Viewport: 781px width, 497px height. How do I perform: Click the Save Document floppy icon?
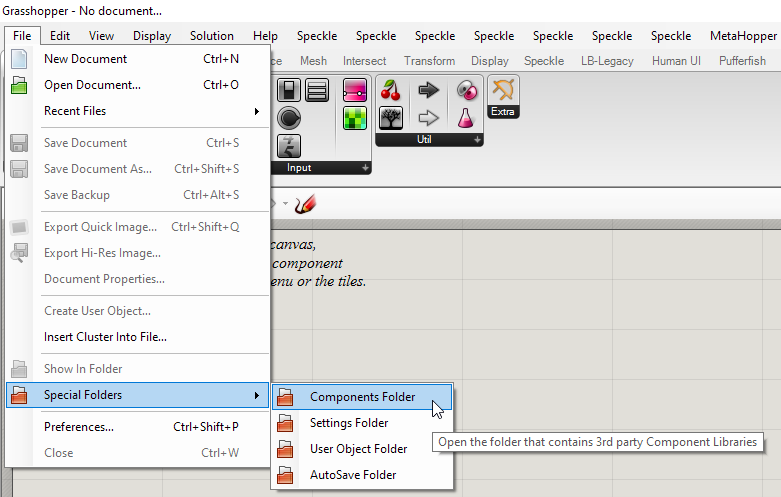tap(19, 143)
